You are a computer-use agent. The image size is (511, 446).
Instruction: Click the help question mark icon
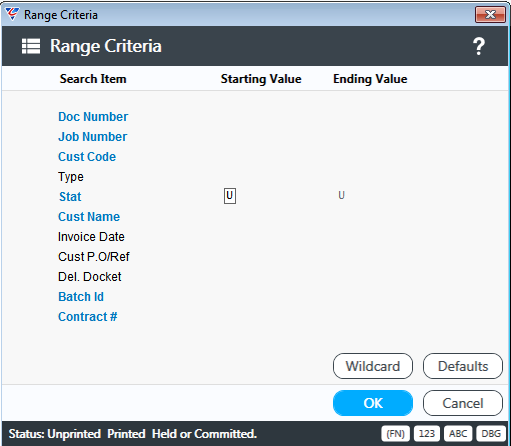[479, 46]
